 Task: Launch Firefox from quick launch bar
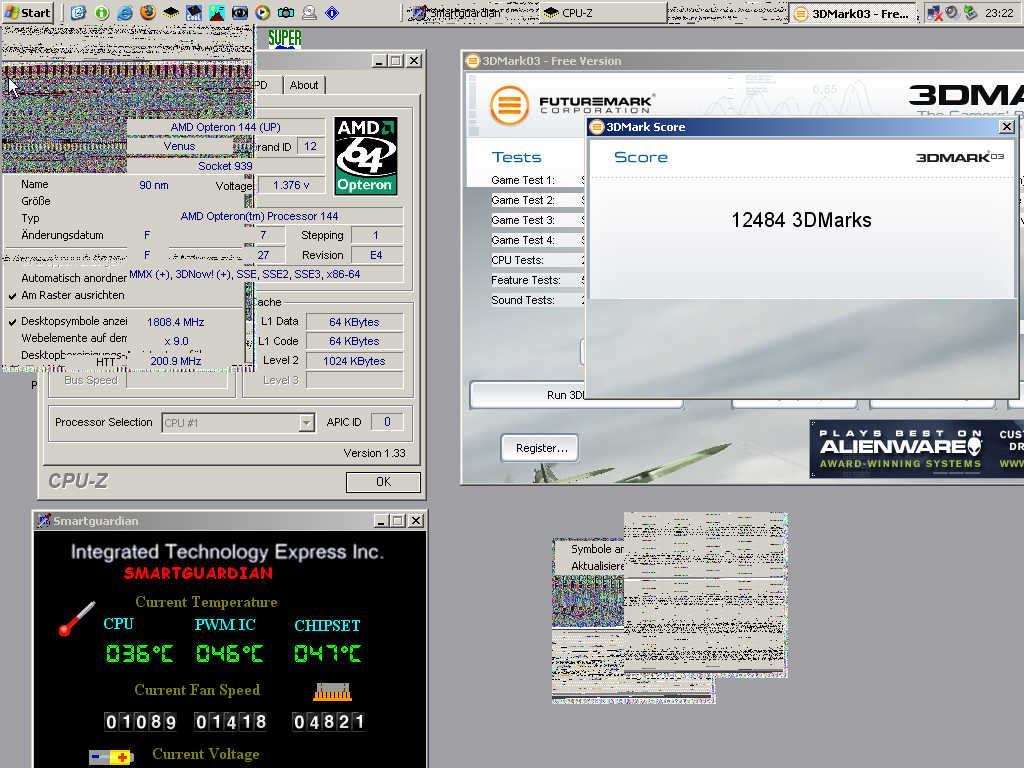(148, 12)
